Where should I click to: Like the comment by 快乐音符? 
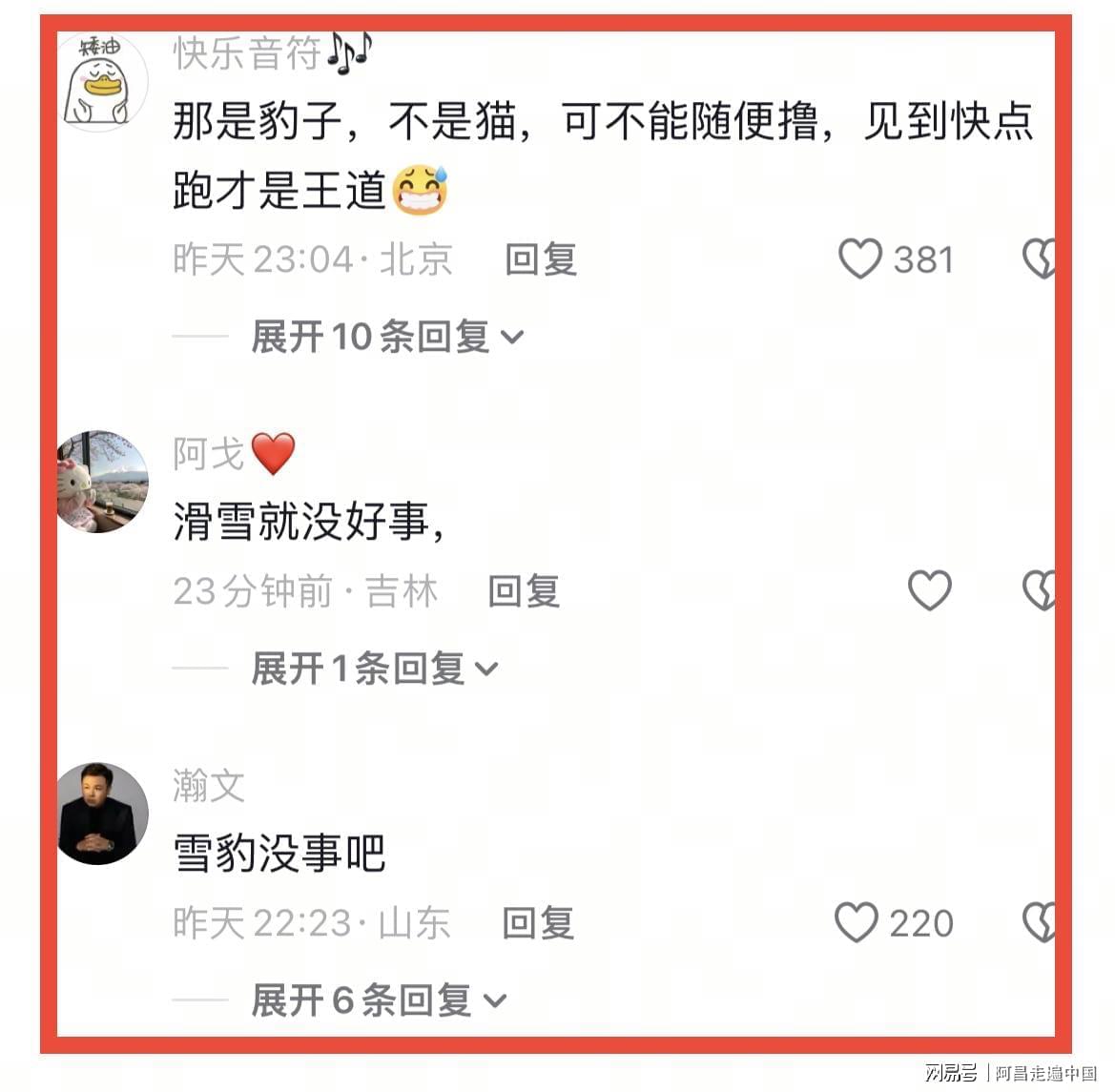click(x=860, y=258)
